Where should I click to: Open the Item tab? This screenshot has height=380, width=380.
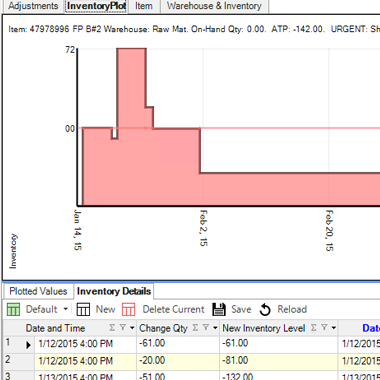point(144,6)
